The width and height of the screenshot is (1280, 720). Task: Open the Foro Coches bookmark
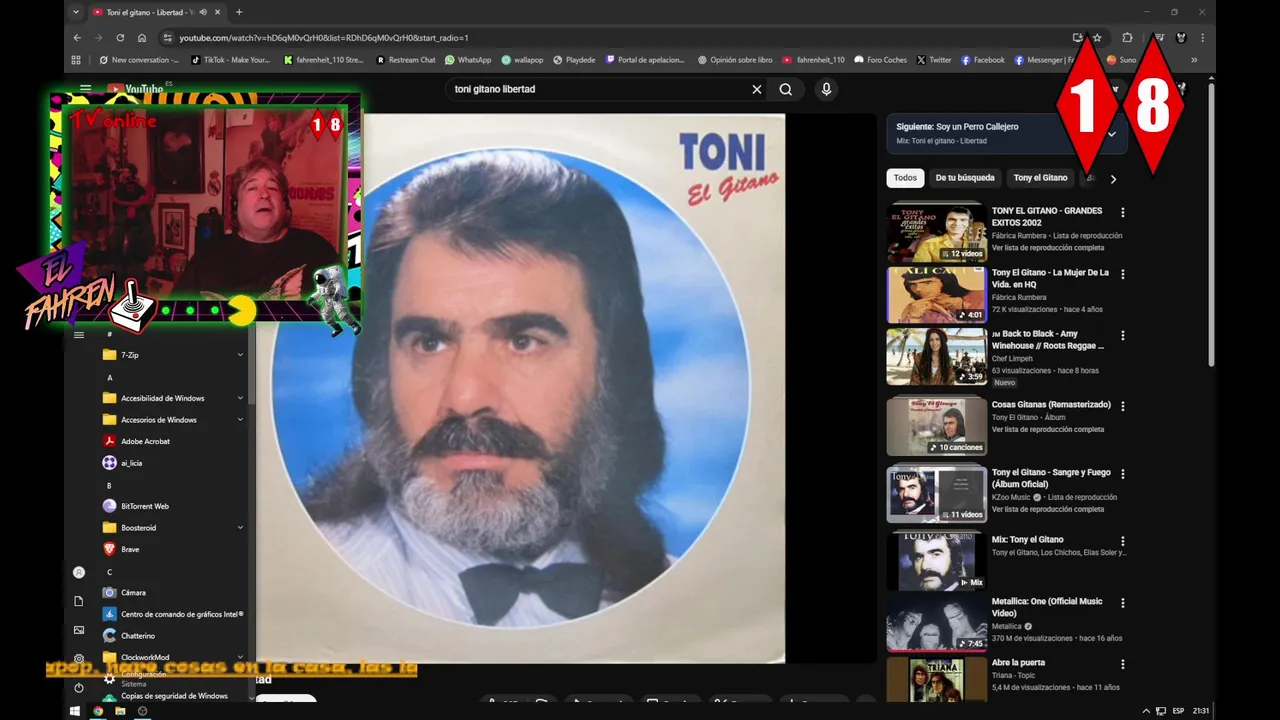tap(880, 60)
